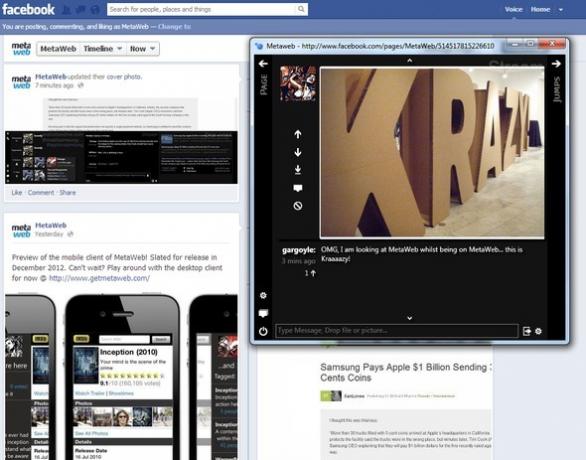Click the search magnifier icon

(x=301, y=9)
